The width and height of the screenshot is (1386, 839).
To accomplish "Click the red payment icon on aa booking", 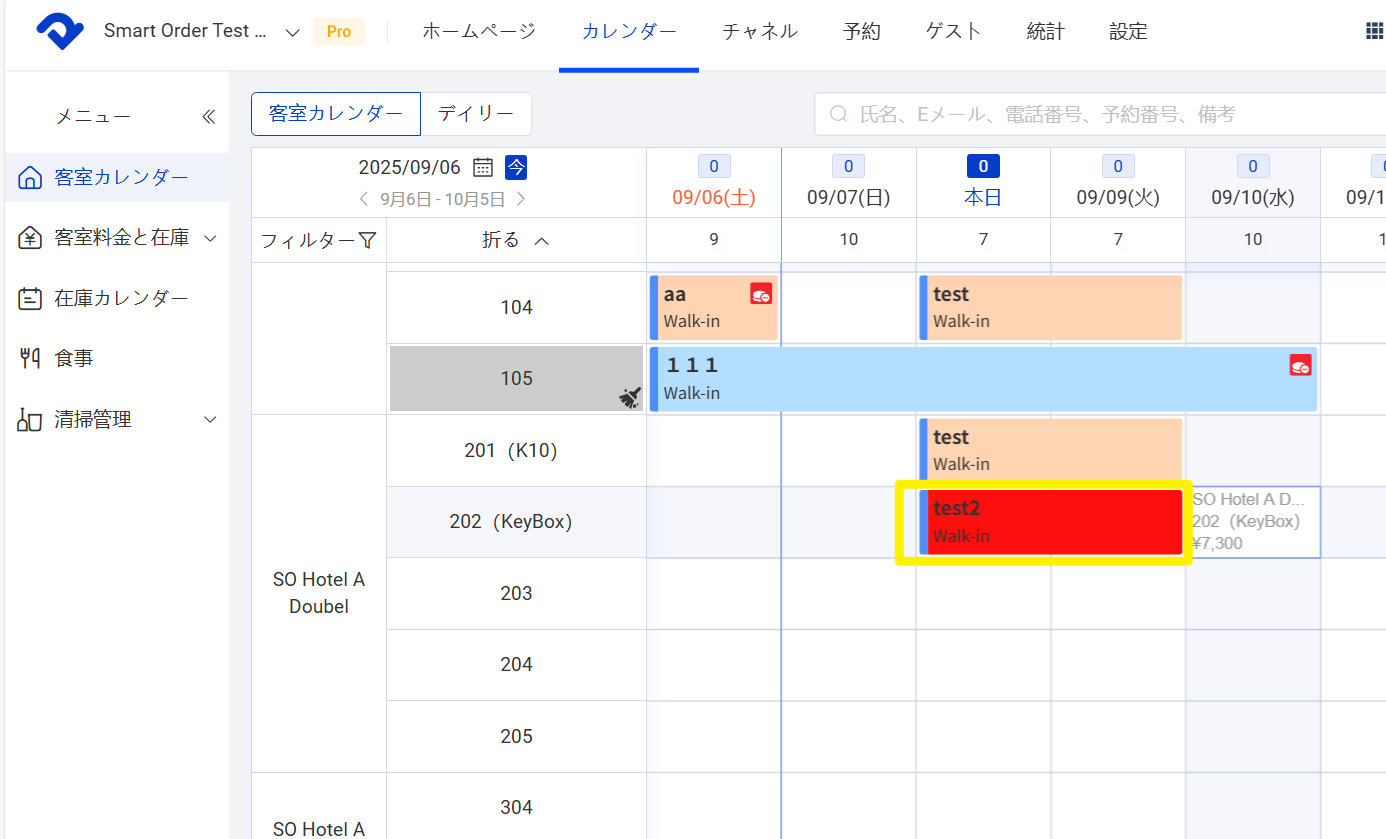I will [x=761, y=294].
